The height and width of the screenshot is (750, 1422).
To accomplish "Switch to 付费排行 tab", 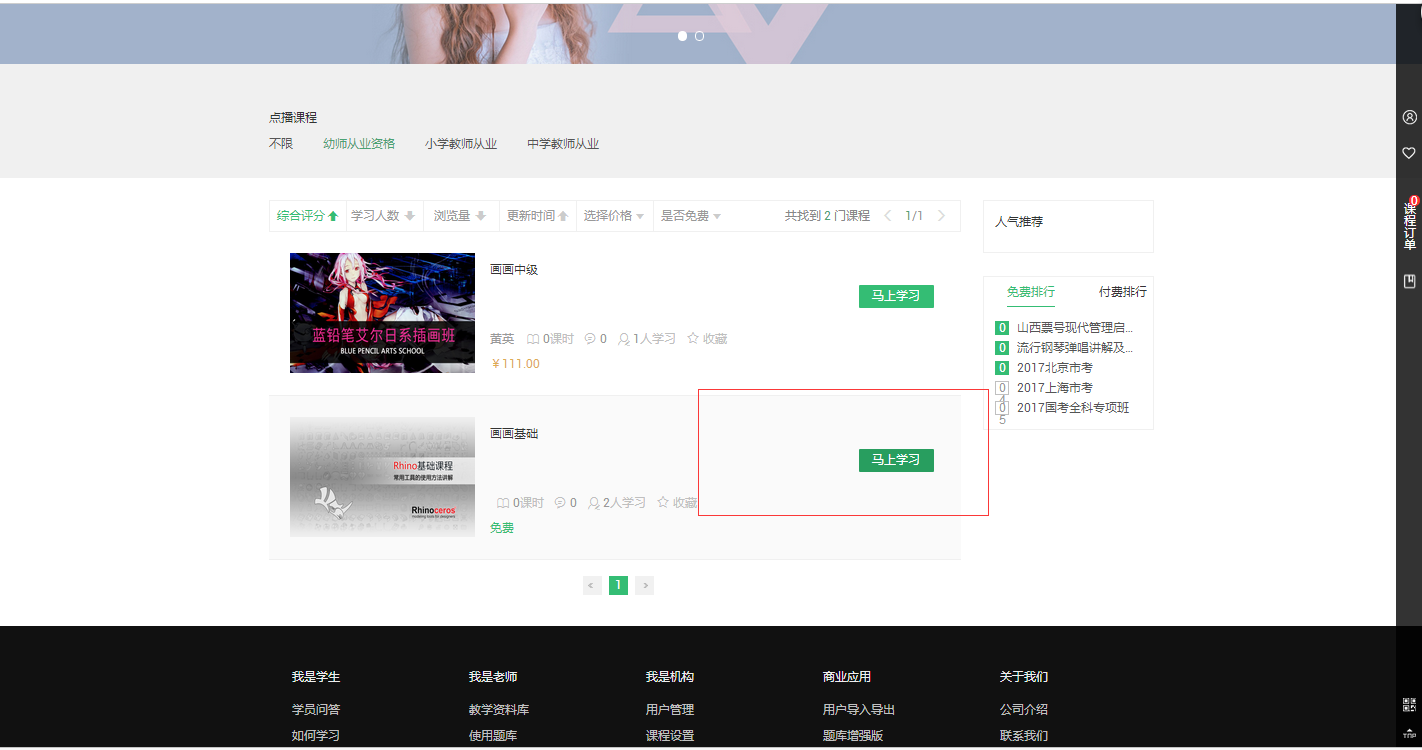I will pyautogui.click(x=1122, y=292).
